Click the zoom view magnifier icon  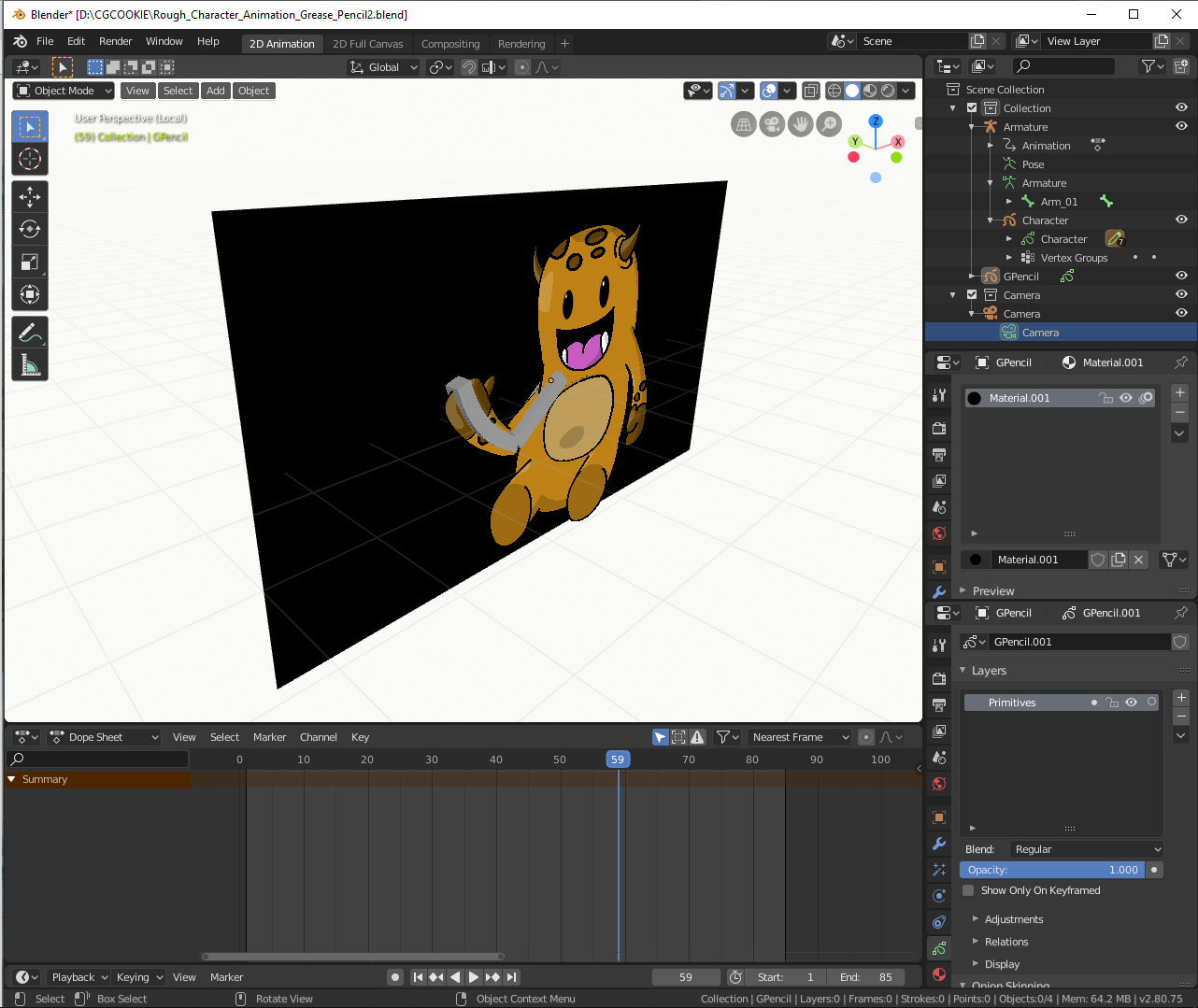(829, 124)
